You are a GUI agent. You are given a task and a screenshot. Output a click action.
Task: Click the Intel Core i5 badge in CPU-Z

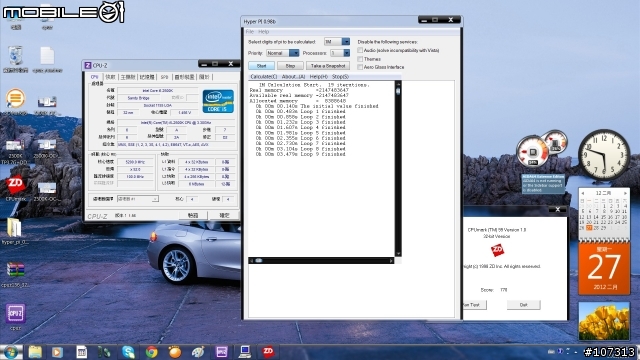[x=218, y=101]
